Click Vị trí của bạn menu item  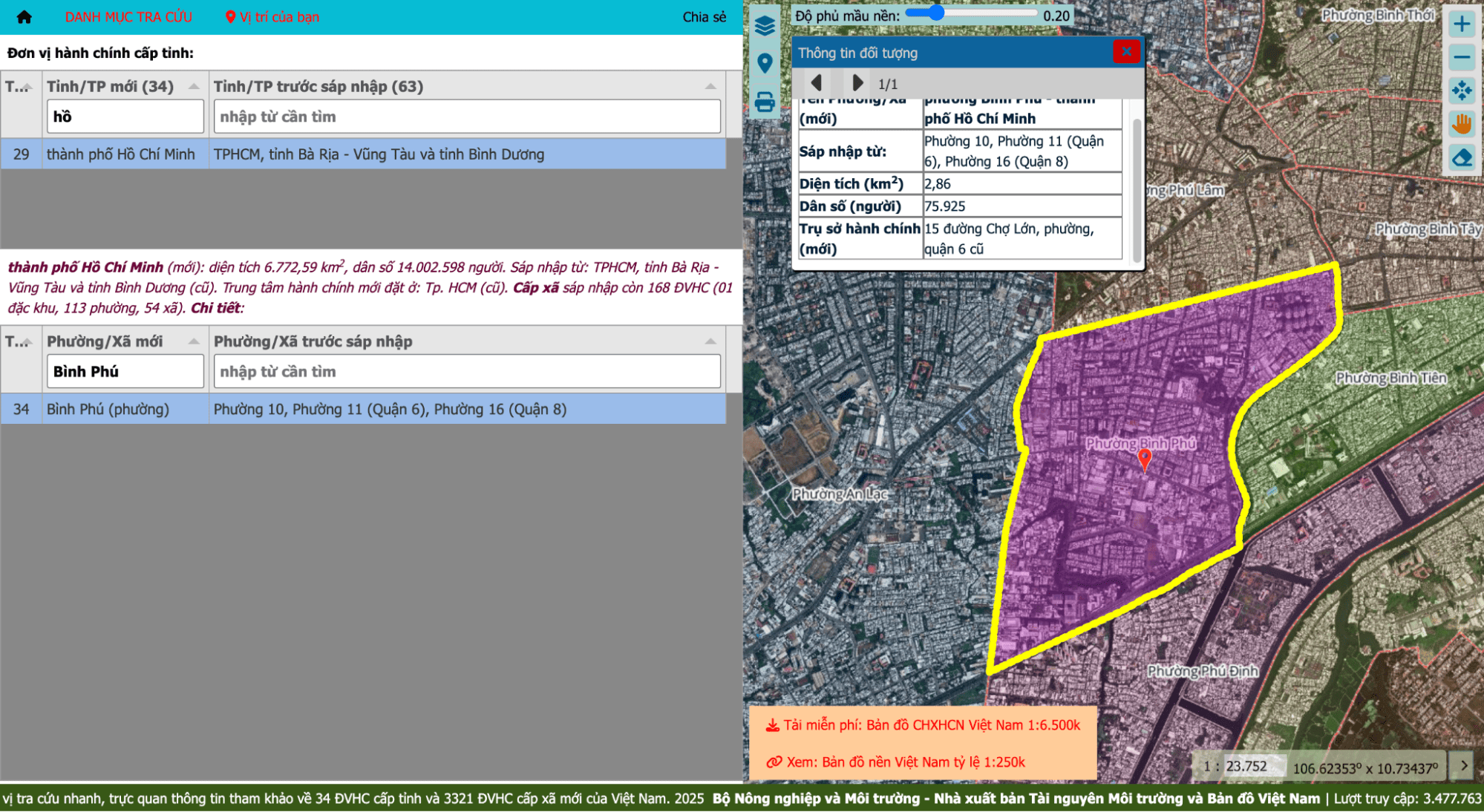pyautogui.click(x=272, y=17)
